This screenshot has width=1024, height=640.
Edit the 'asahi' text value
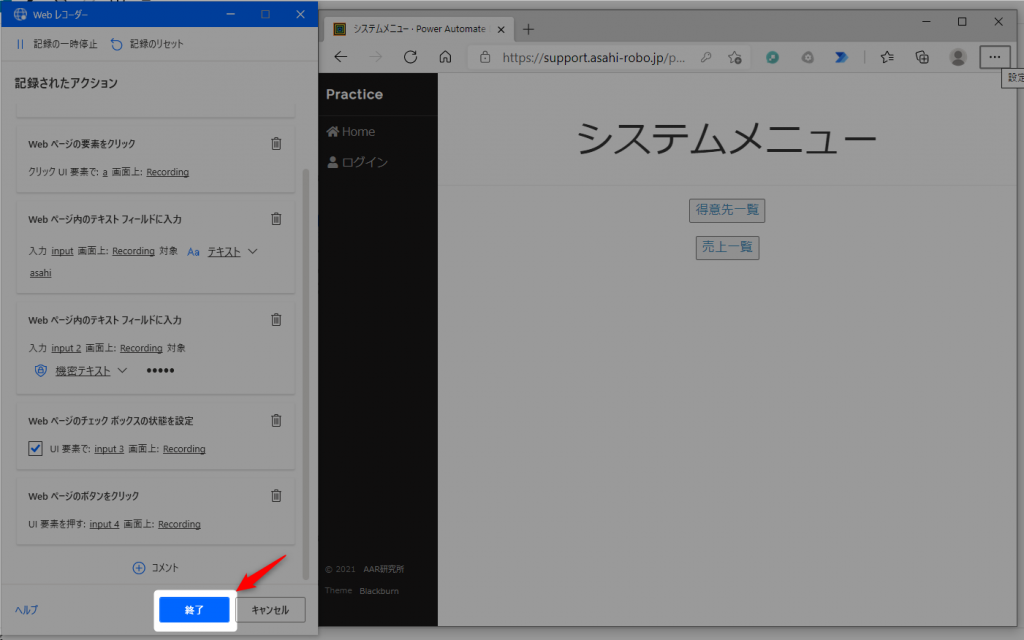[40, 273]
